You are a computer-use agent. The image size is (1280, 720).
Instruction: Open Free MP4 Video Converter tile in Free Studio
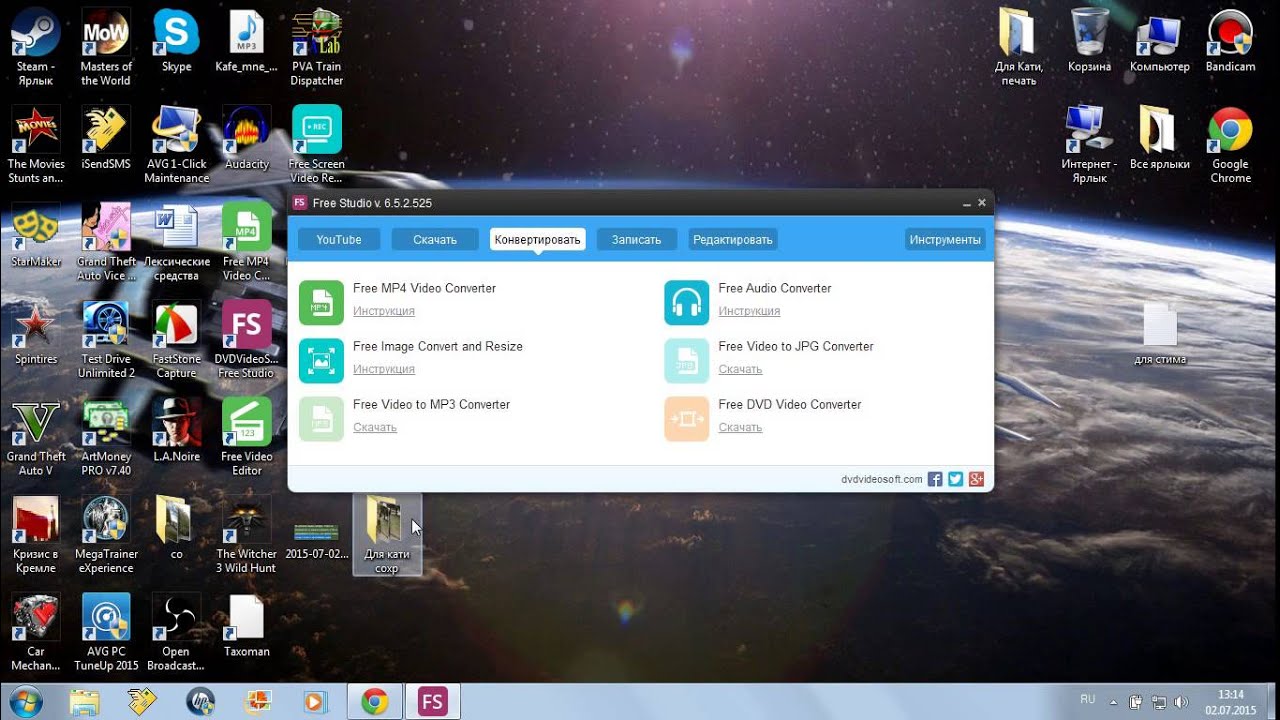coord(321,303)
